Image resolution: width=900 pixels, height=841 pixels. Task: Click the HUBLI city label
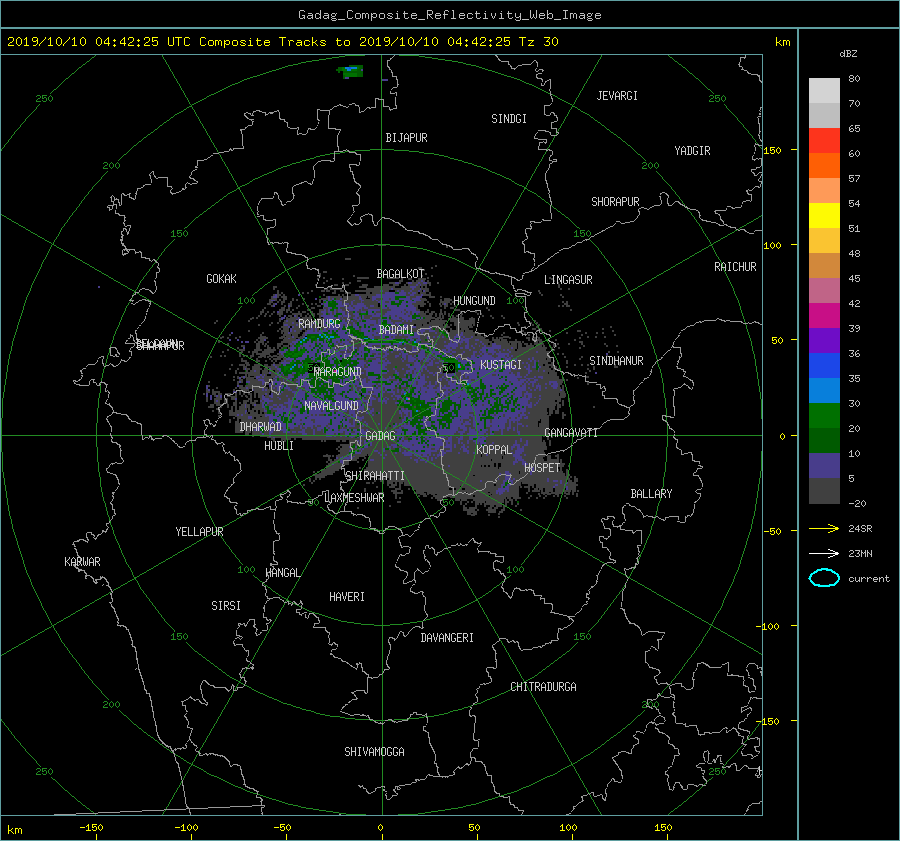pos(278,446)
